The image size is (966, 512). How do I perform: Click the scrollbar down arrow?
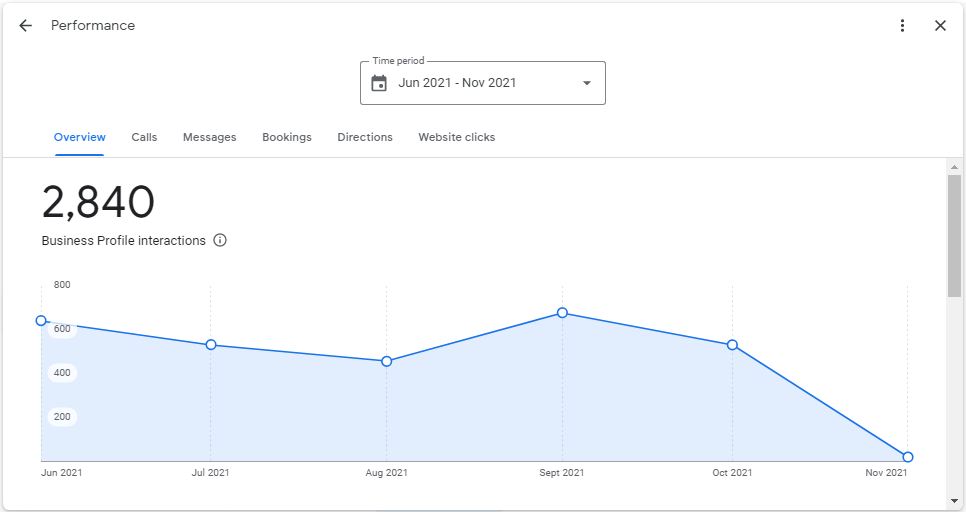[x=955, y=500]
